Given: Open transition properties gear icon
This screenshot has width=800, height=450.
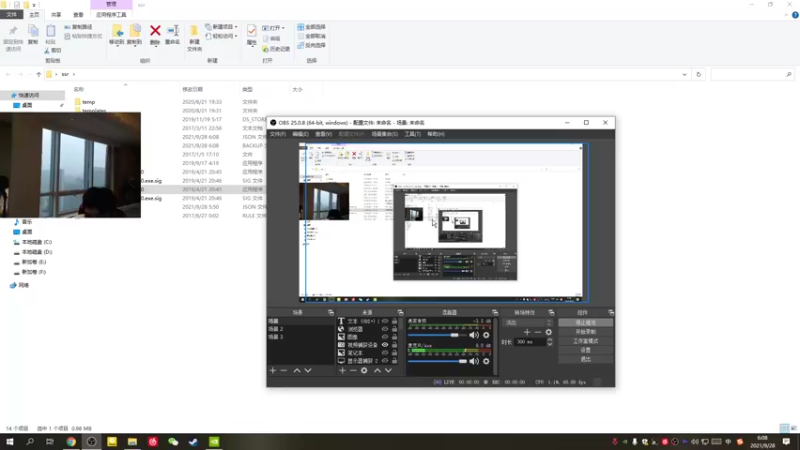Looking at the screenshot, I should tap(548, 332).
